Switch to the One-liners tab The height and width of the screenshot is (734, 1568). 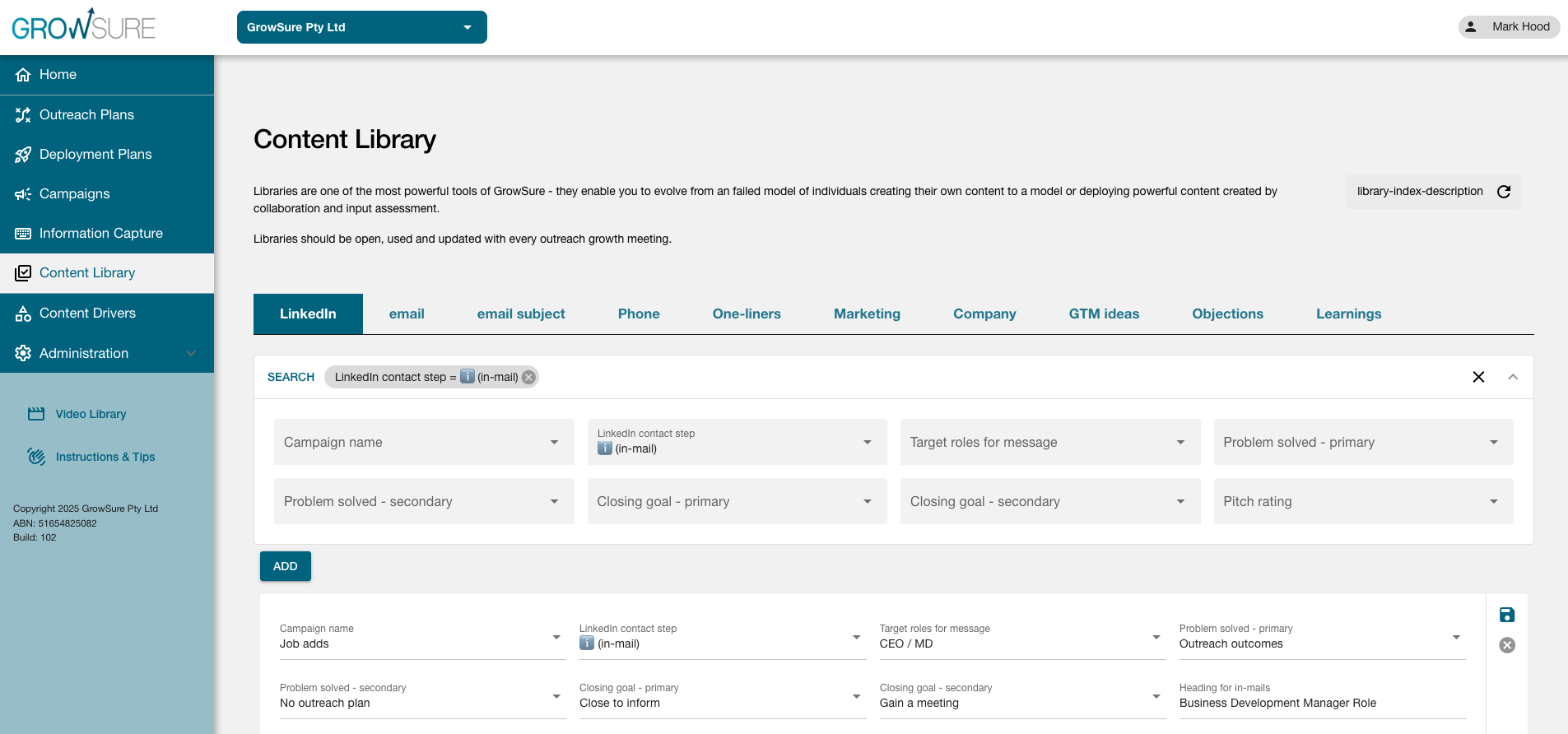[747, 314]
